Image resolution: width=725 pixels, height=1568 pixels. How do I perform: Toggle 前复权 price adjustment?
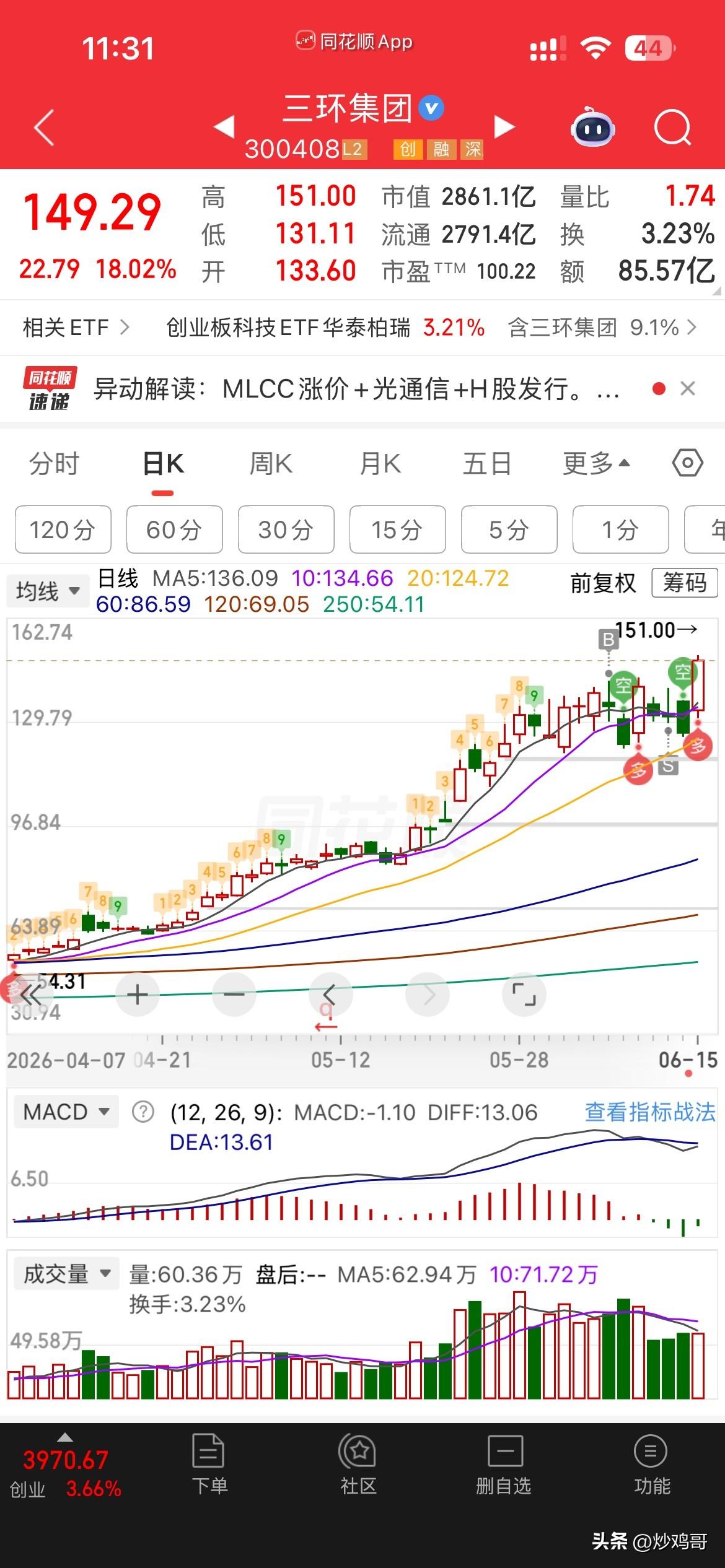coord(603,583)
